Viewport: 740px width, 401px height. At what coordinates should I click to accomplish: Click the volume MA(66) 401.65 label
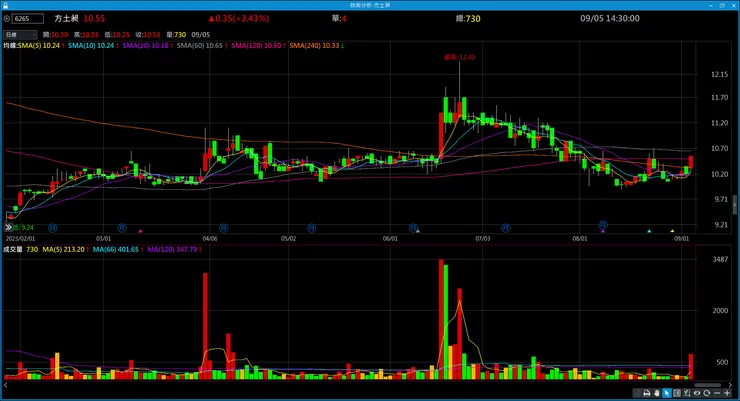pos(118,250)
